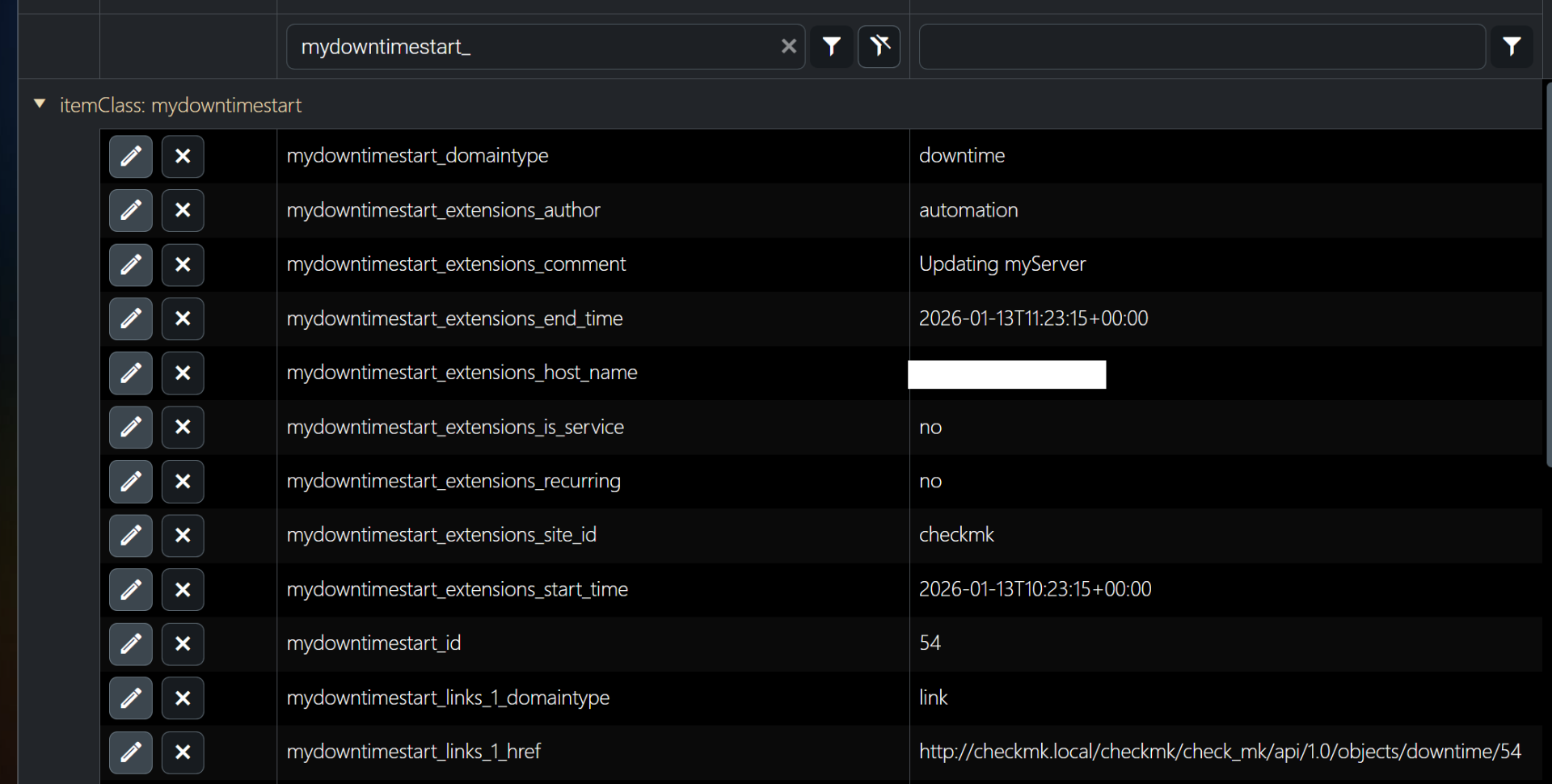The height and width of the screenshot is (784, 1552).
Task: Select the 'checkmk' site id value
Action: tap(956, 535)
